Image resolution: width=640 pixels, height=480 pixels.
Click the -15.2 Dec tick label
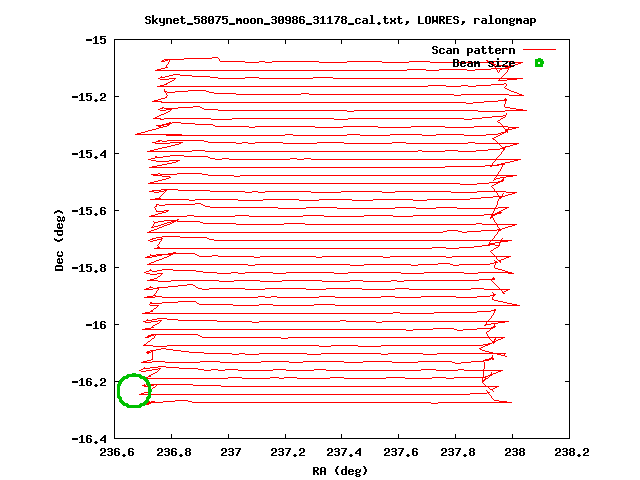tap(89, 97)
